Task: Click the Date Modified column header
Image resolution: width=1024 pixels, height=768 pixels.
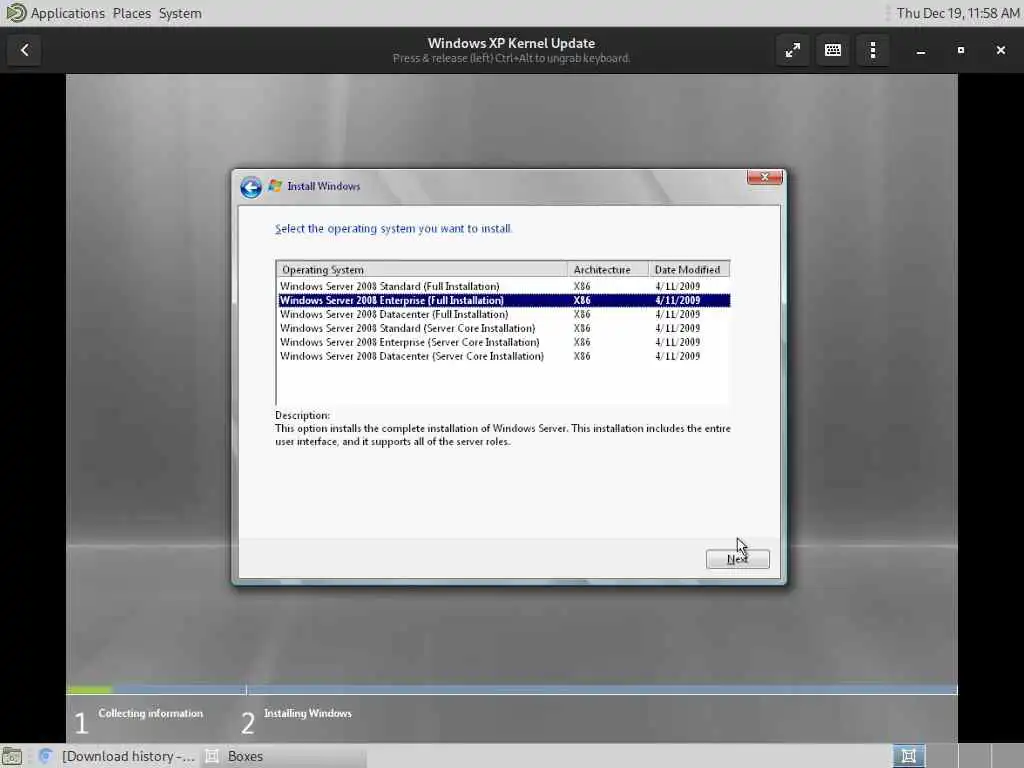Action: [689, 270]
